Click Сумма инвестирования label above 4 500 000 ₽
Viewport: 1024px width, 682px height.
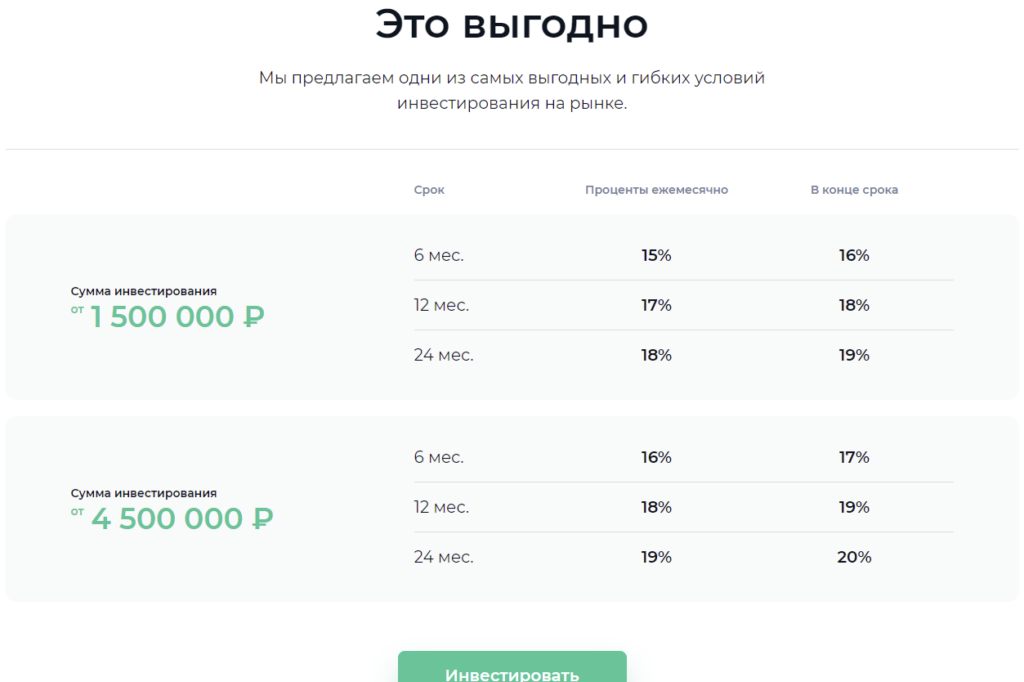143,493
